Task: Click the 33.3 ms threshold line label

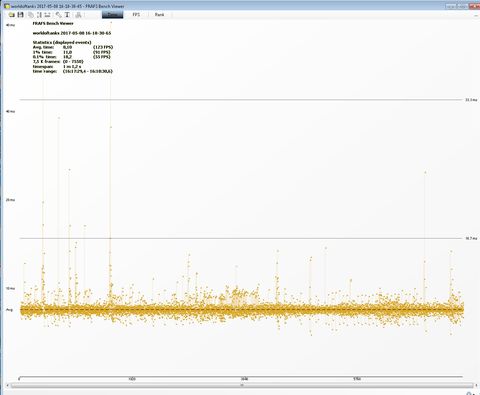Action: (471, 100)
